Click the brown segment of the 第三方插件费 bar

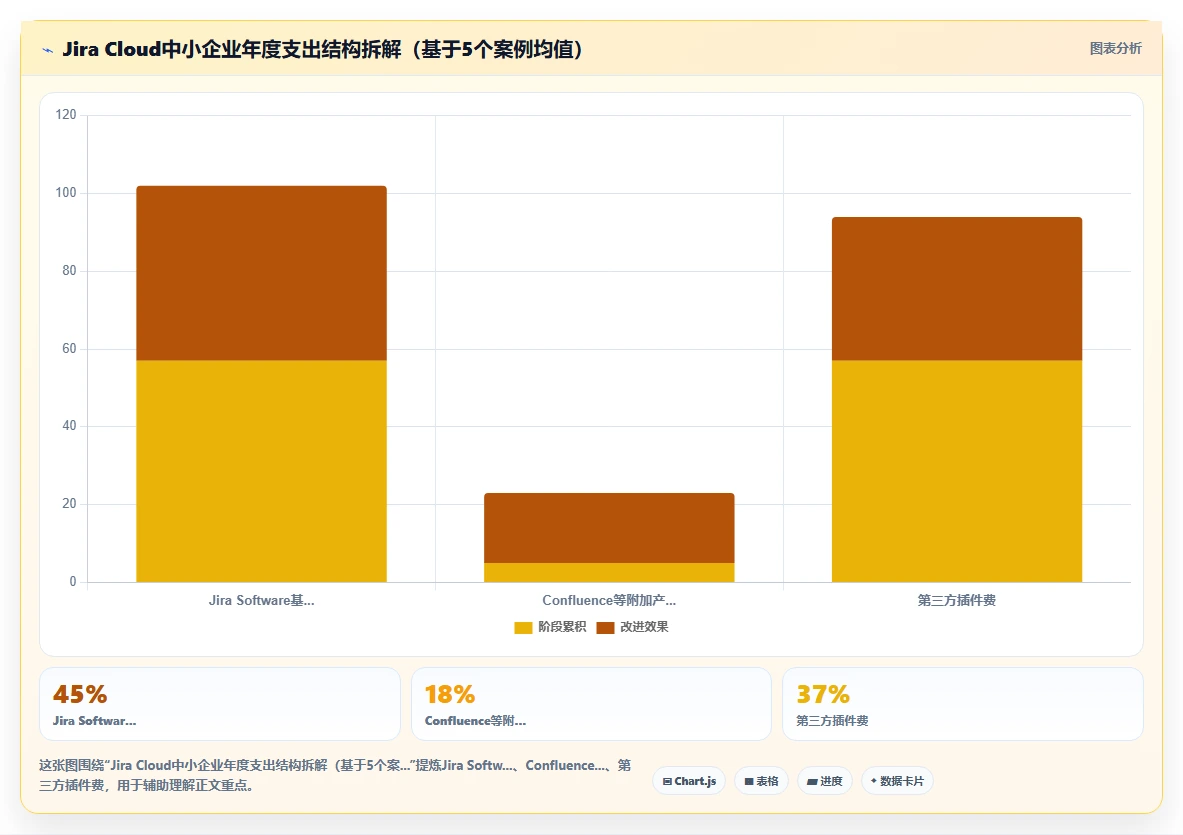coord(957,289)
